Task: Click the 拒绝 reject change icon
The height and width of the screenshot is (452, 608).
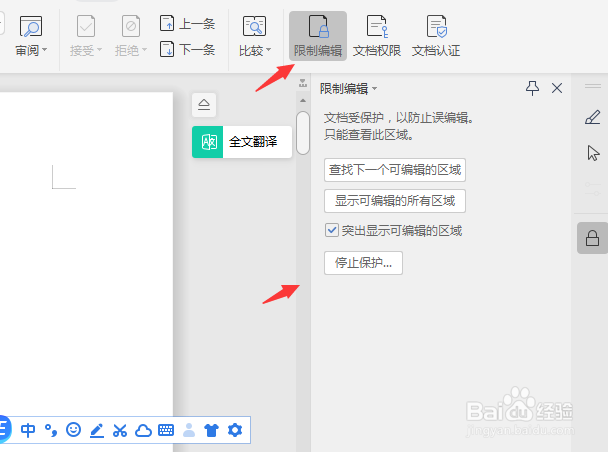Action: click(131, 26)
